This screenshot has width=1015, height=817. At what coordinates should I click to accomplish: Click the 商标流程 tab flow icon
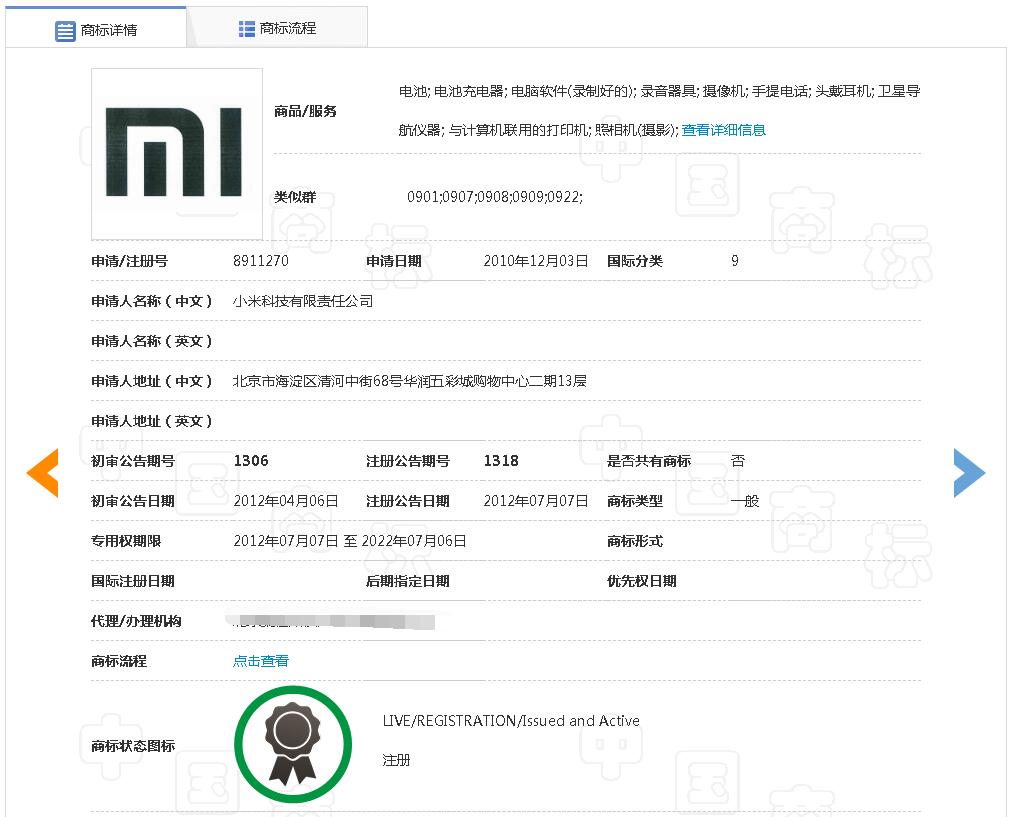coord(247,28)
